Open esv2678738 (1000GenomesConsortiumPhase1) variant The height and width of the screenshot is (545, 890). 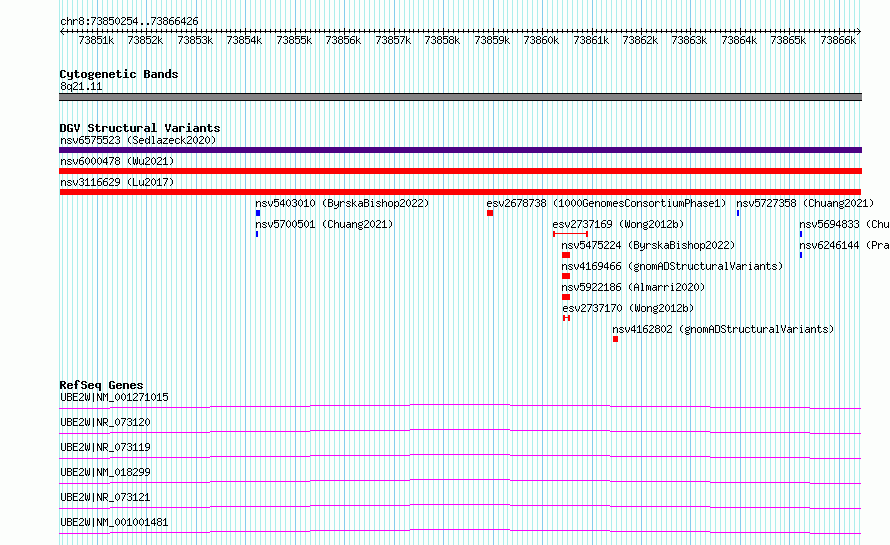point(606,203)
